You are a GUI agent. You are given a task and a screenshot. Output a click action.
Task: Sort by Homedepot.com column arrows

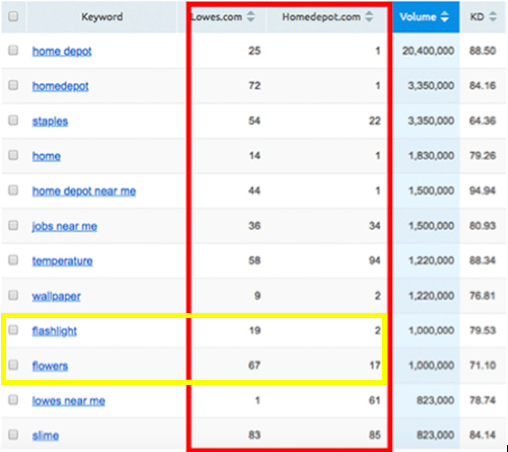[369, 16]
